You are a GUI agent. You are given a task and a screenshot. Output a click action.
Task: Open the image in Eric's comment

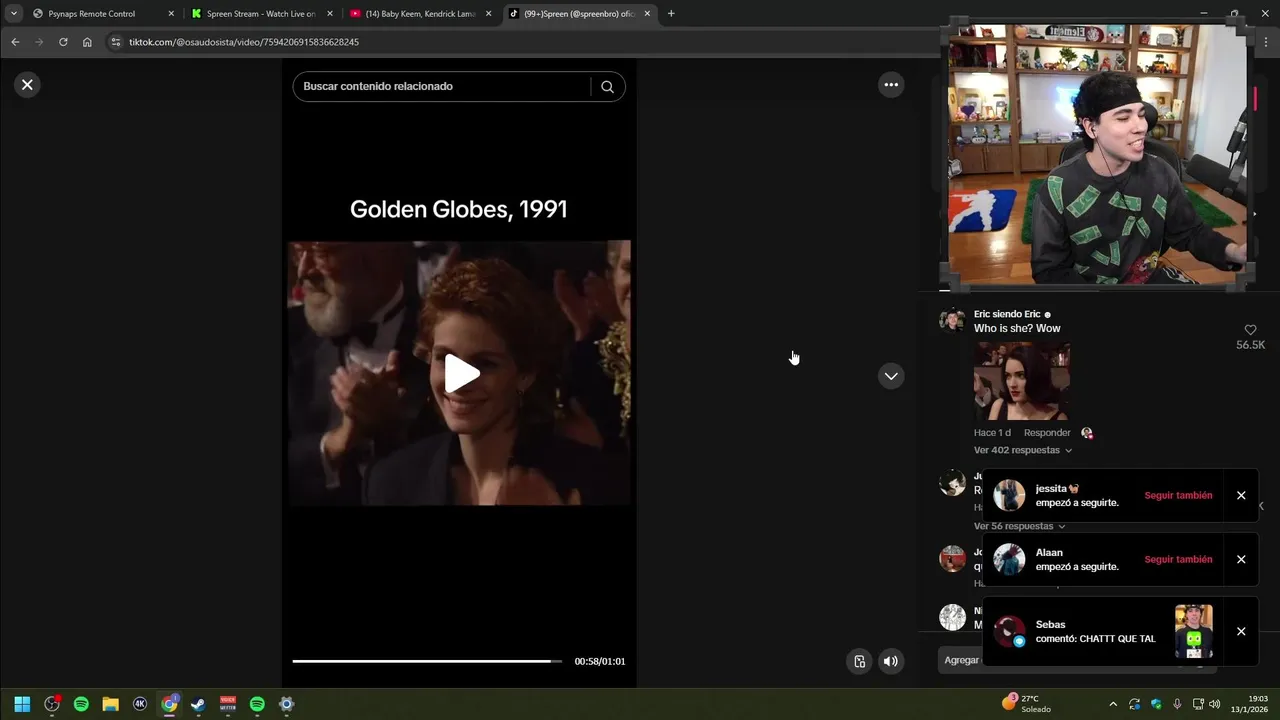(1022, 381)
